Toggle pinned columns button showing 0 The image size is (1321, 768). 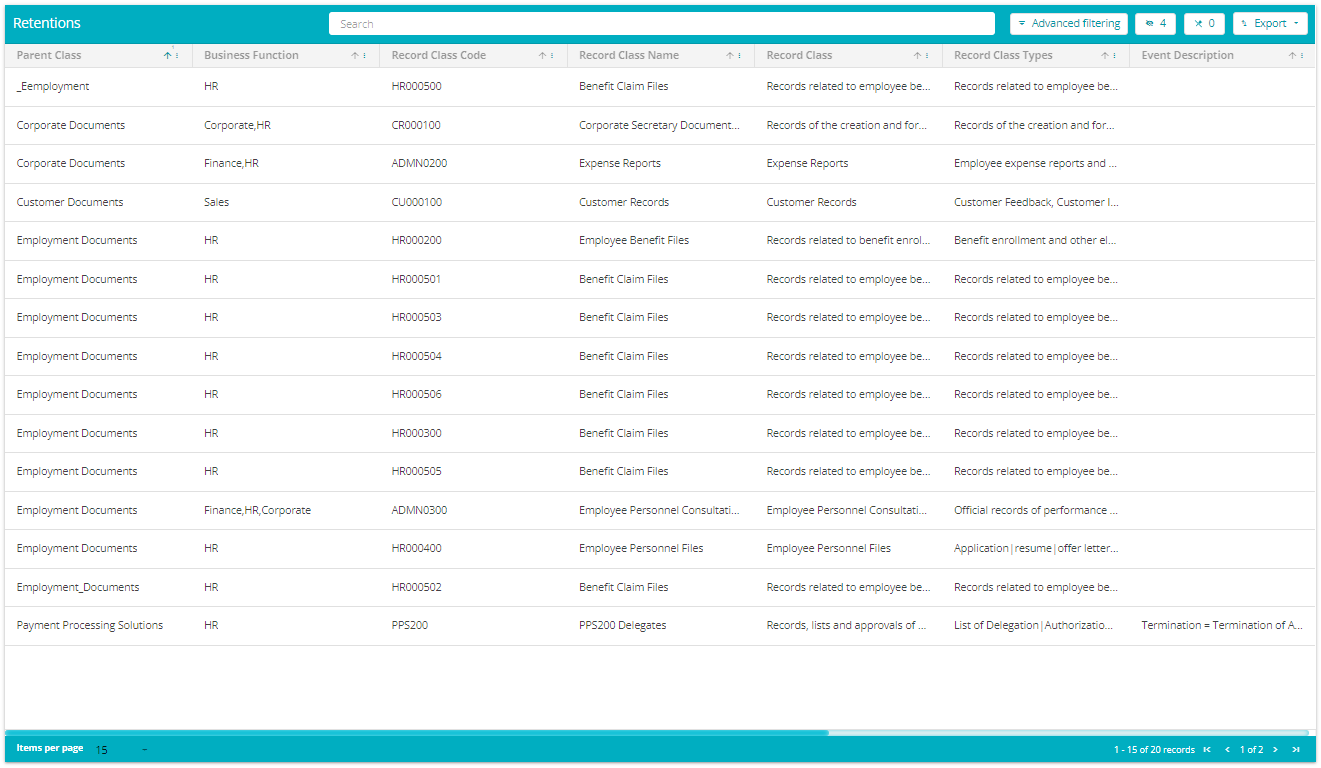pyautogui.click(x=1204, y=24)
